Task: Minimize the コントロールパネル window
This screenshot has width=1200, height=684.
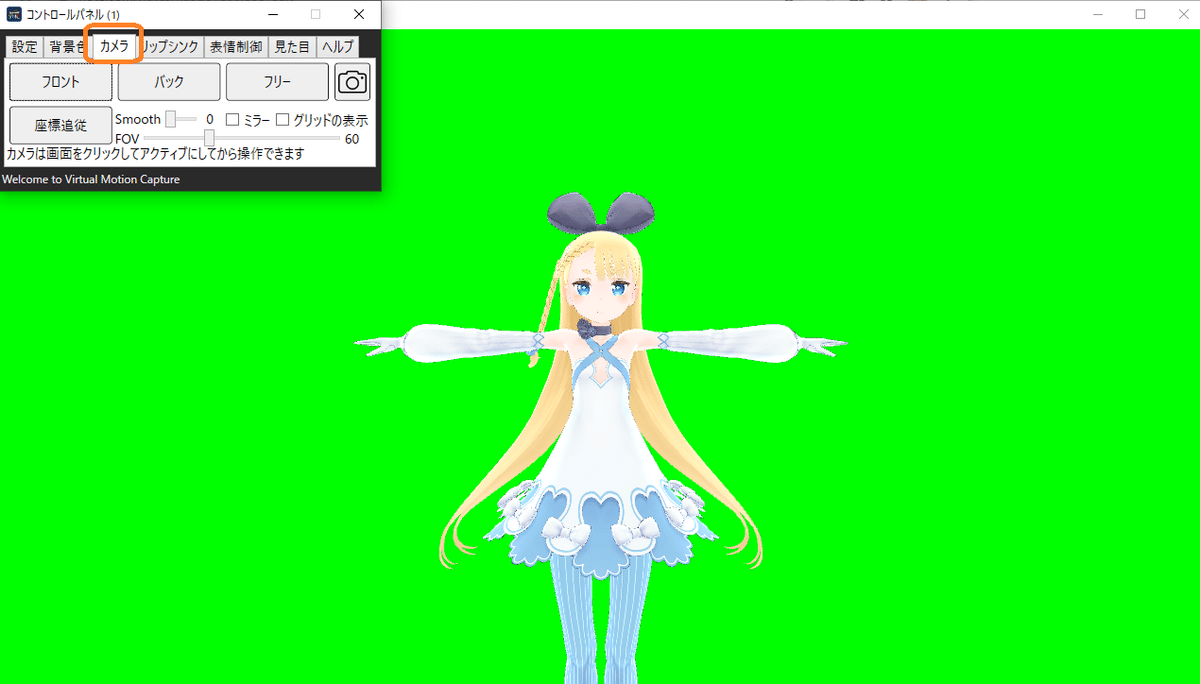Action: pos(271,14)
